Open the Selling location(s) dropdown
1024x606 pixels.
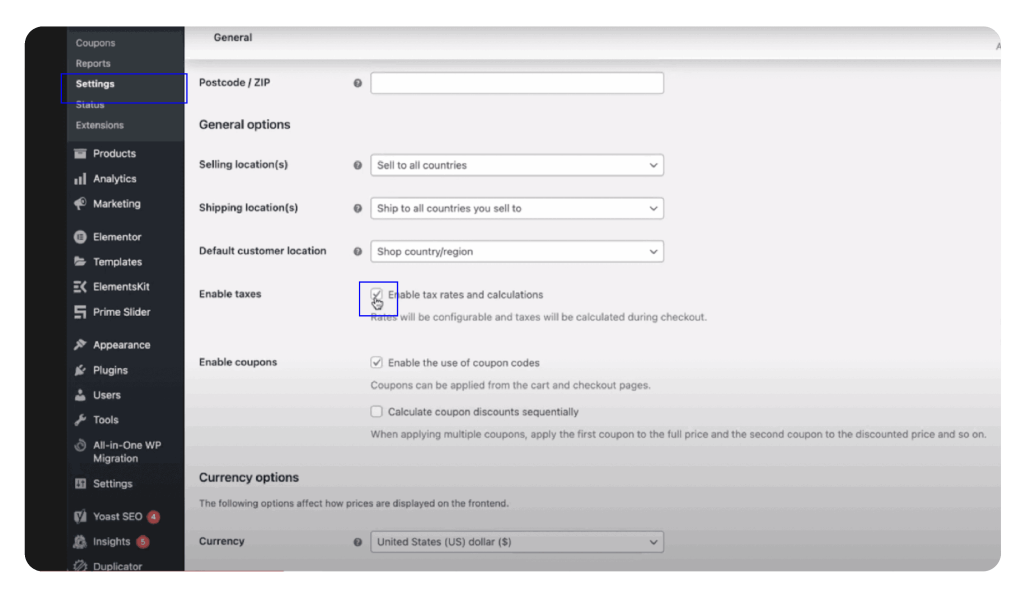tap(517, 165)
